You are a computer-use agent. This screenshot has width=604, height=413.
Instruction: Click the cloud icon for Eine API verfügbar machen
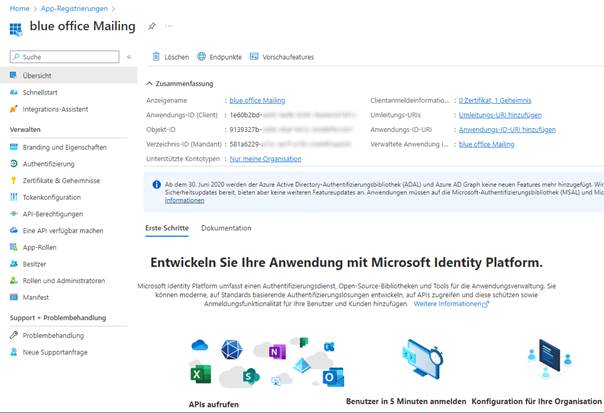pyautogui.click(x=14, y=230)
